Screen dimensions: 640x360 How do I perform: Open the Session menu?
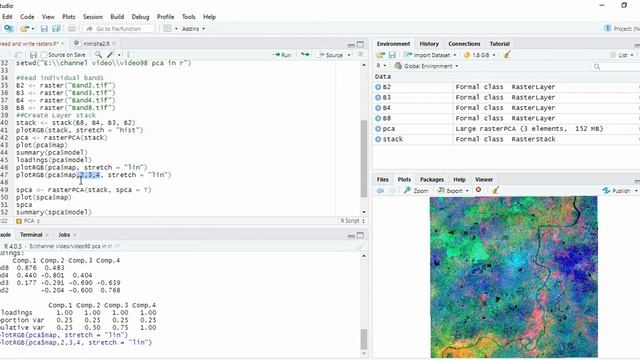(93, 17)
